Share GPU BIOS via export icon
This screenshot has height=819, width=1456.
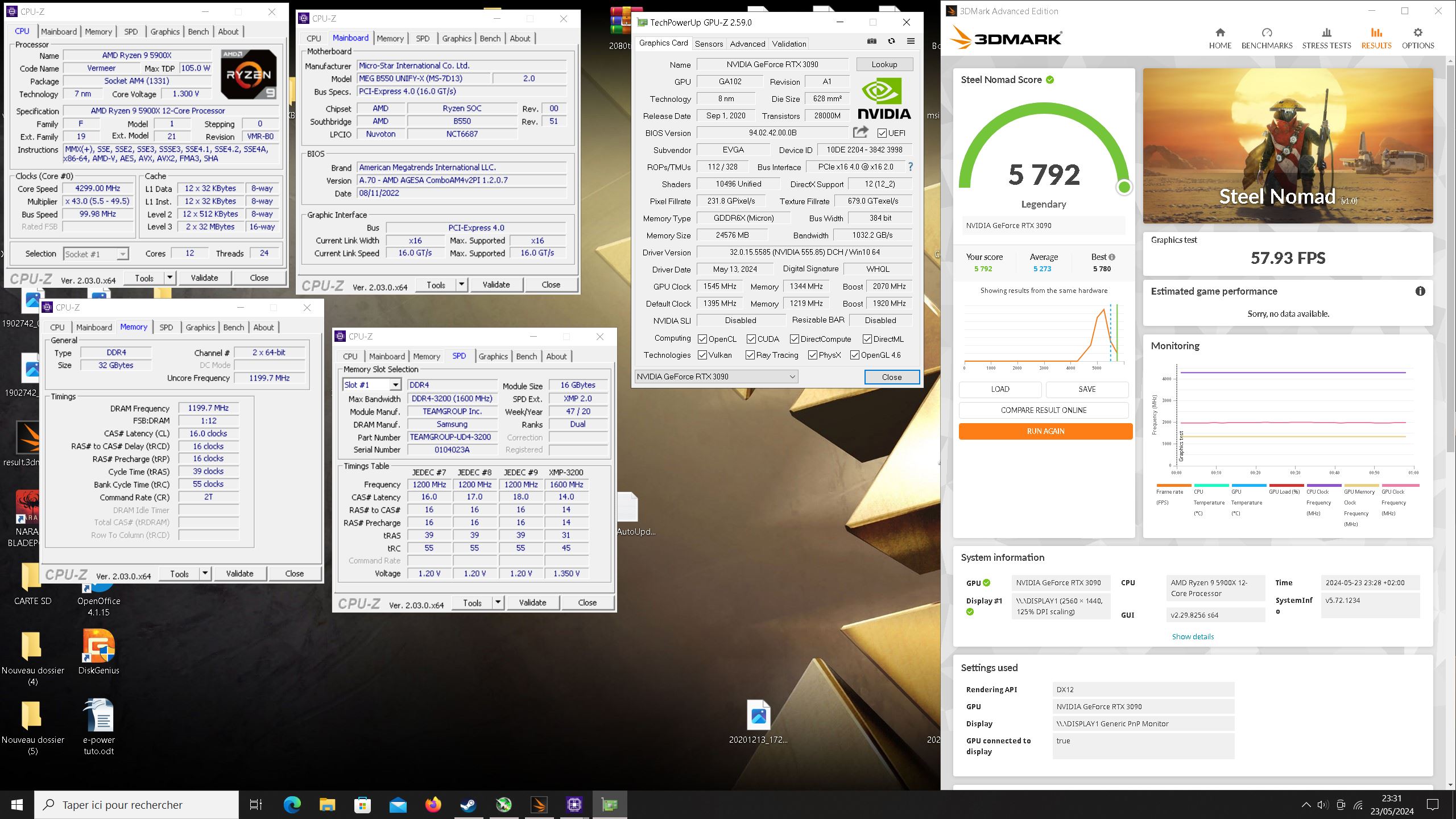pyautogui.click(x=861, y=132)
